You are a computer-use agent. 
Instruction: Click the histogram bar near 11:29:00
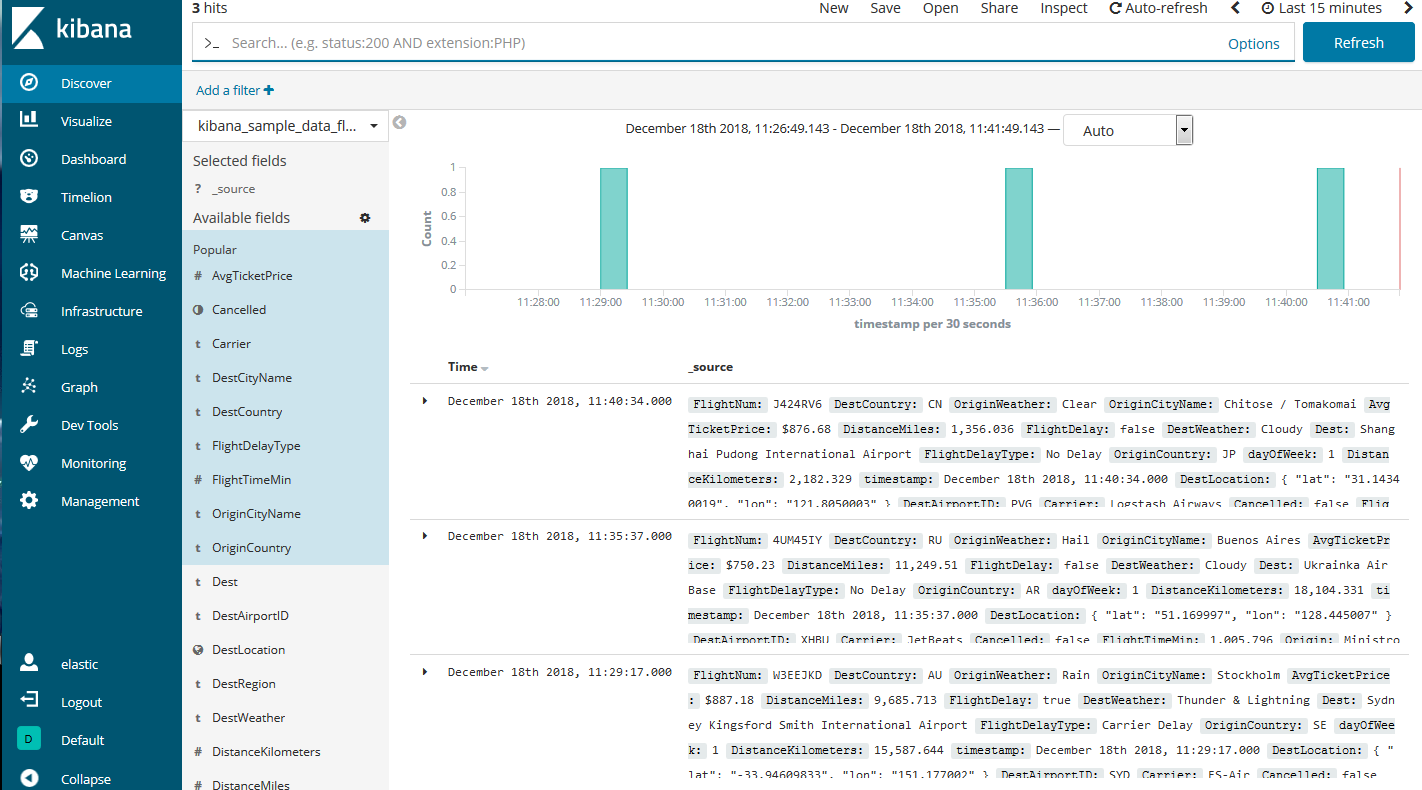tap(614, 229)
